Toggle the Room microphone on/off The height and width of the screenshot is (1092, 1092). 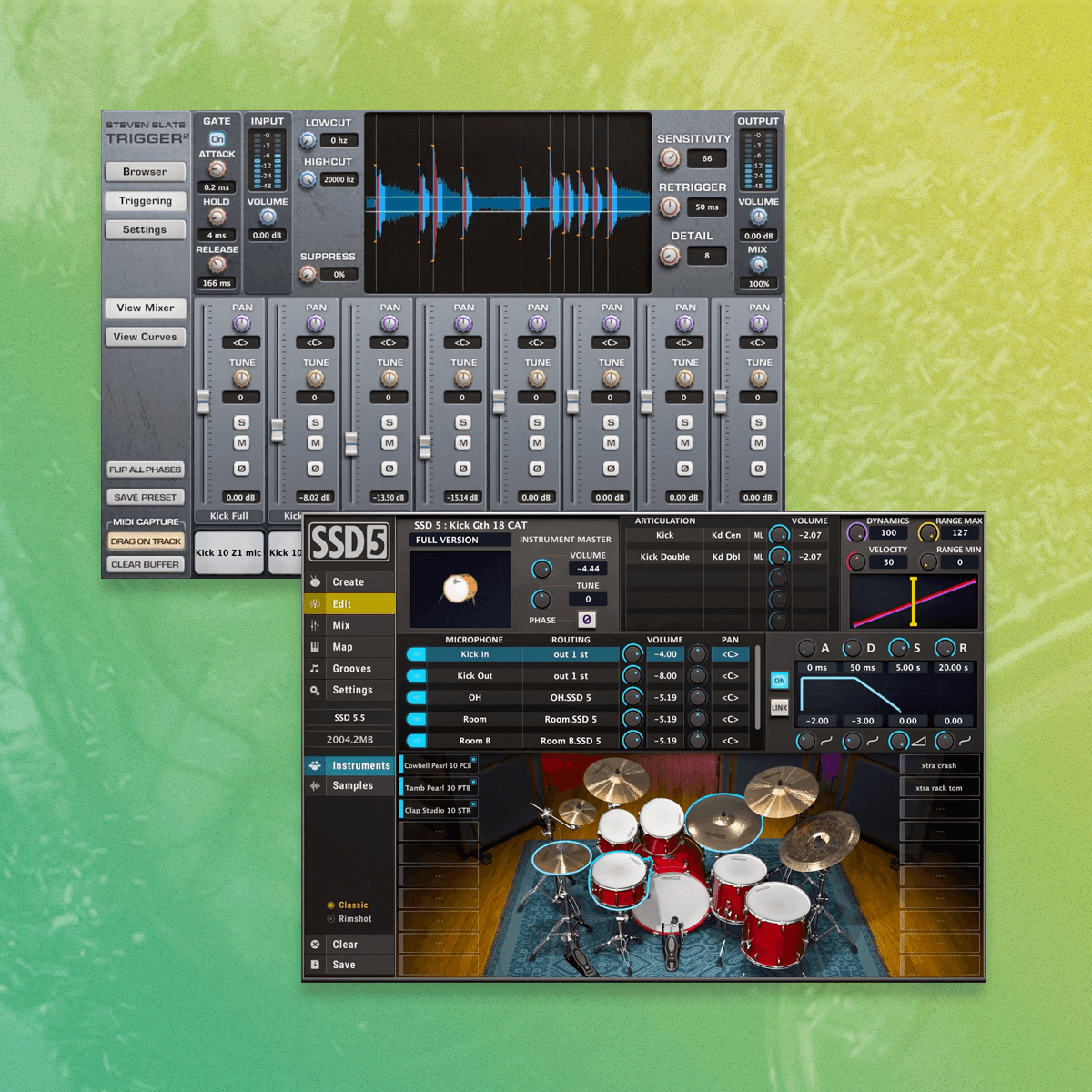click(x=416, y=719)
